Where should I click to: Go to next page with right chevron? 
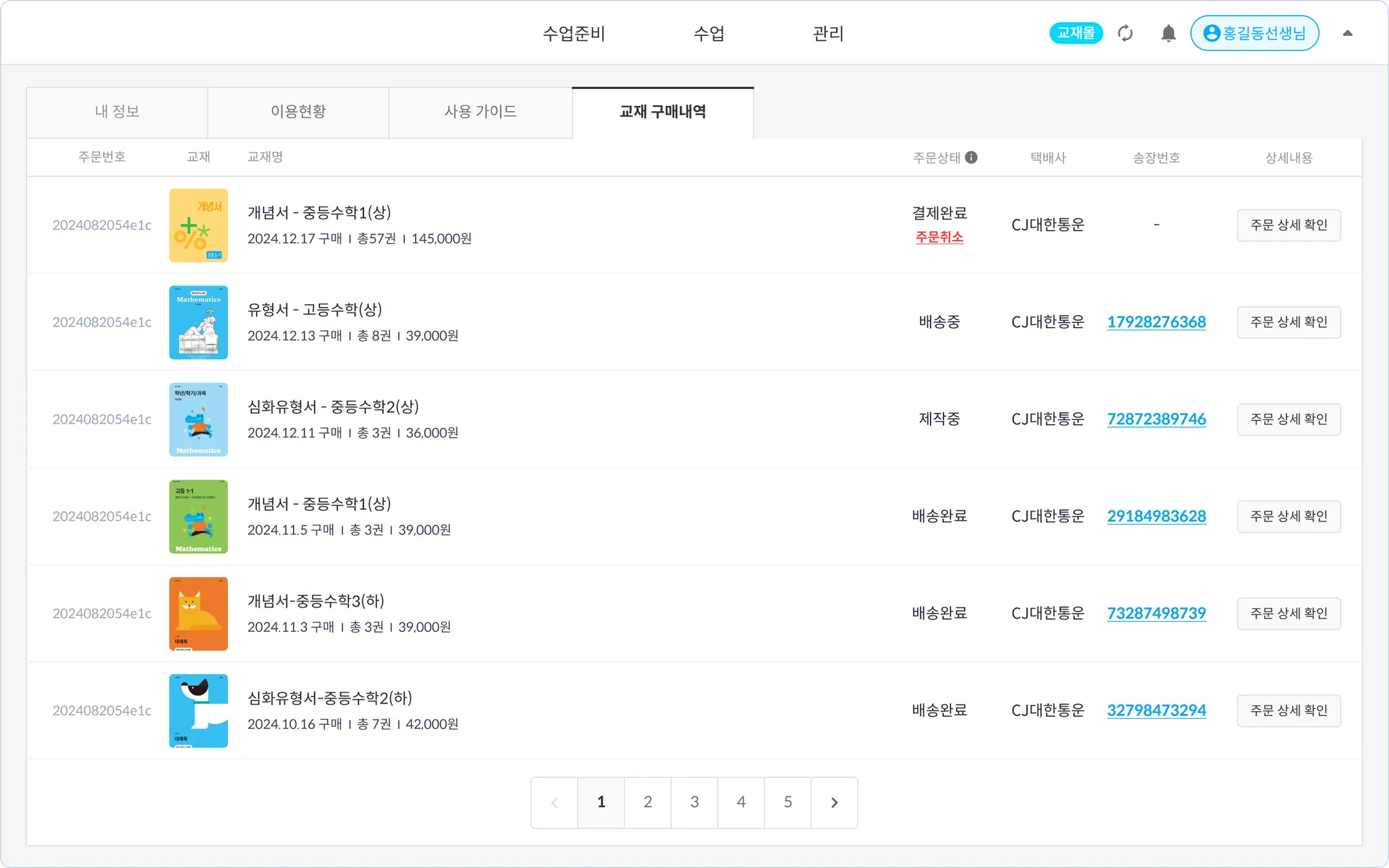[834, 802]
